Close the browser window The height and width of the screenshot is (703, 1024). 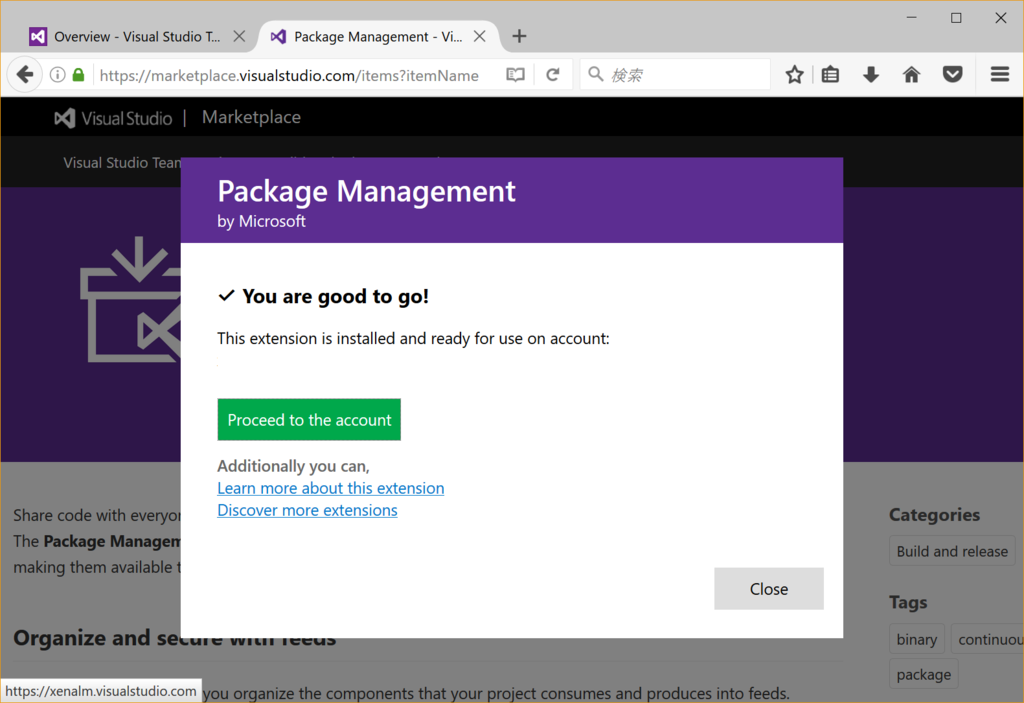(x=1000, y=18)
